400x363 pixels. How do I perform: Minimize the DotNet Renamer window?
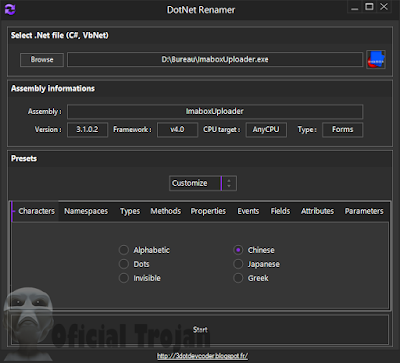355,7
